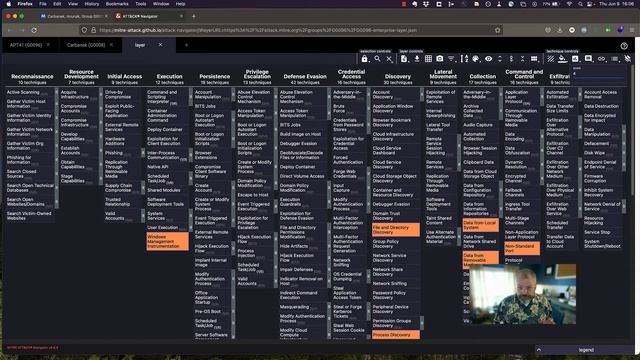Viewport: 640px width, 360px height.
Task: Open Firefox Bookmarks menu
Action: click(117, 4)
